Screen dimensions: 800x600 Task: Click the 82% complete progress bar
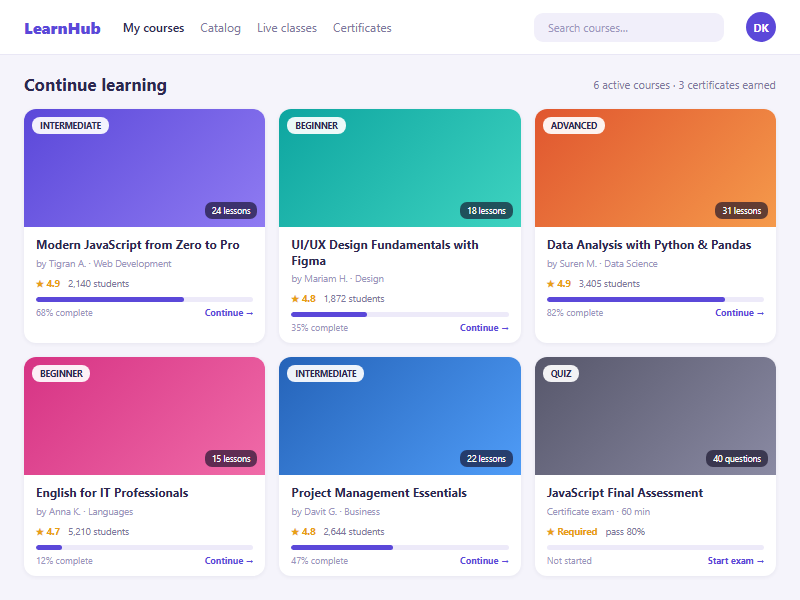click(x=655, y=299)
